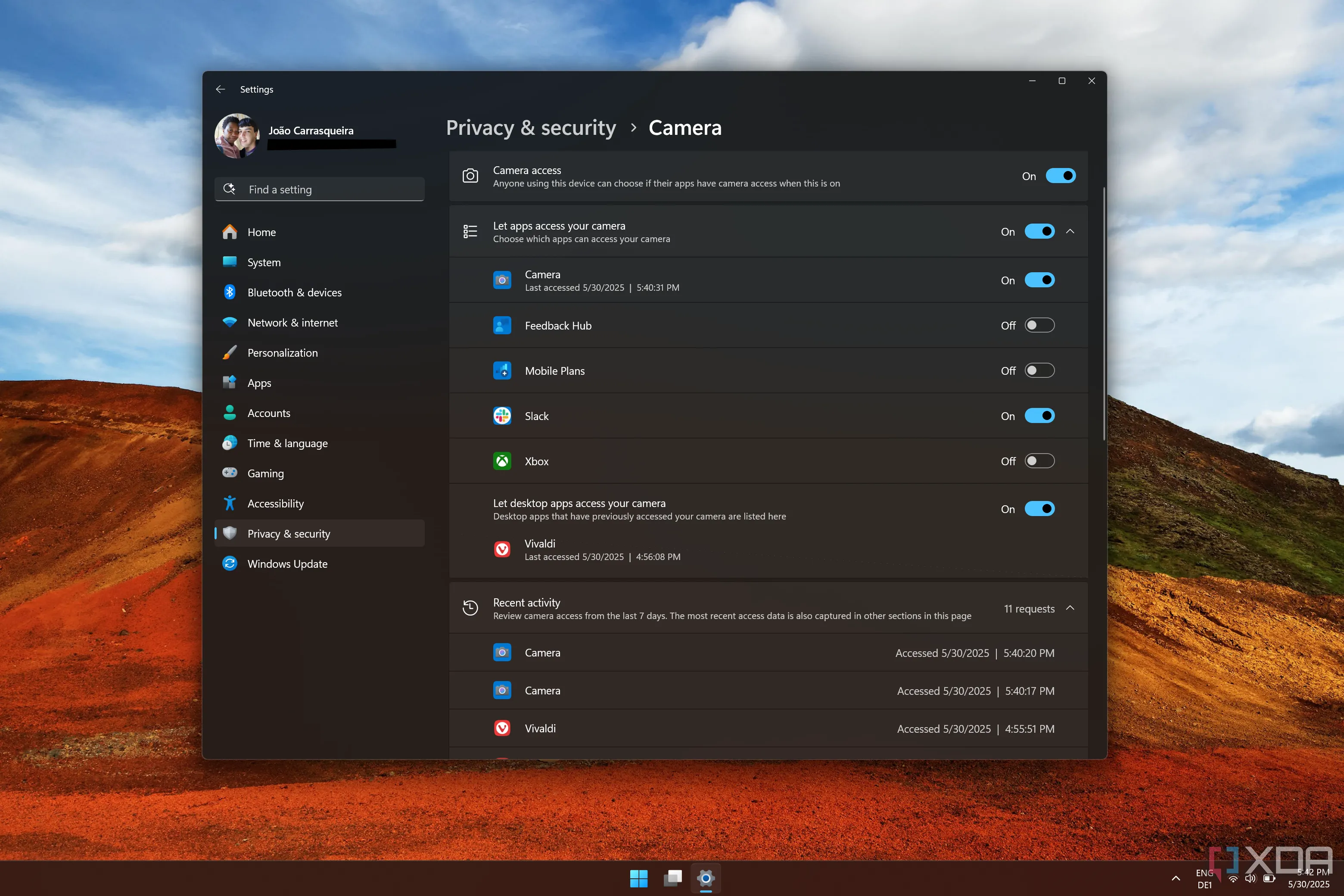Image resolution: width=1344 pixels, height=896 pixels.
Task: Click the Bluetooth icon in sidebar
Action: 230,292
